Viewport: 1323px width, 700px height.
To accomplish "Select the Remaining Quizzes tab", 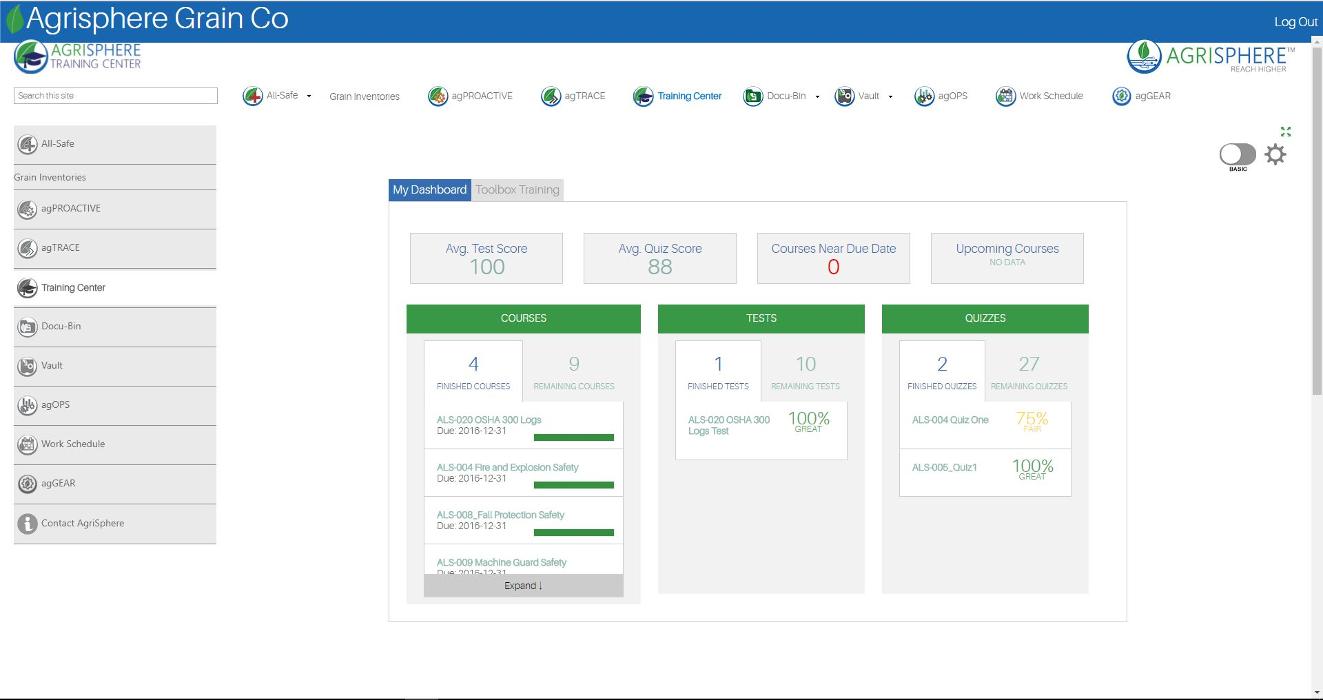I will click(1029, 371).
